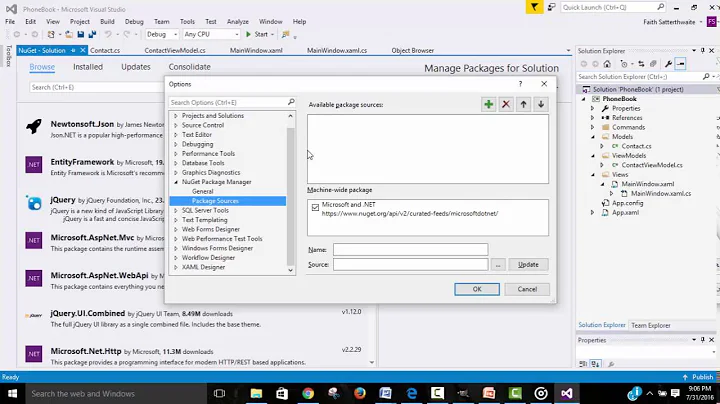
Task: Click Publish in status bar
Action: (698, 377)
